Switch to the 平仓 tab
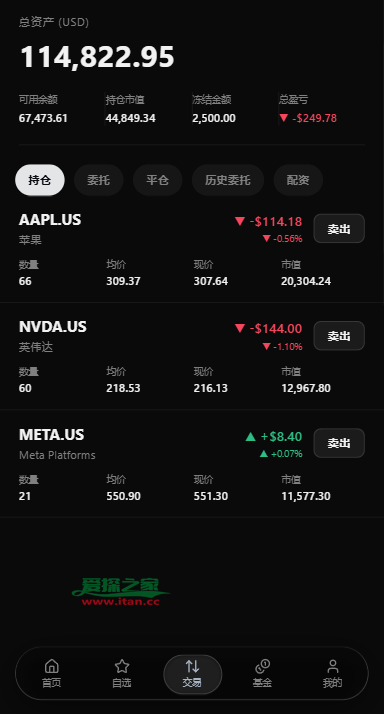Image resolution: width=384 pixels, height=714 pixels. click(x=158, y=180)
